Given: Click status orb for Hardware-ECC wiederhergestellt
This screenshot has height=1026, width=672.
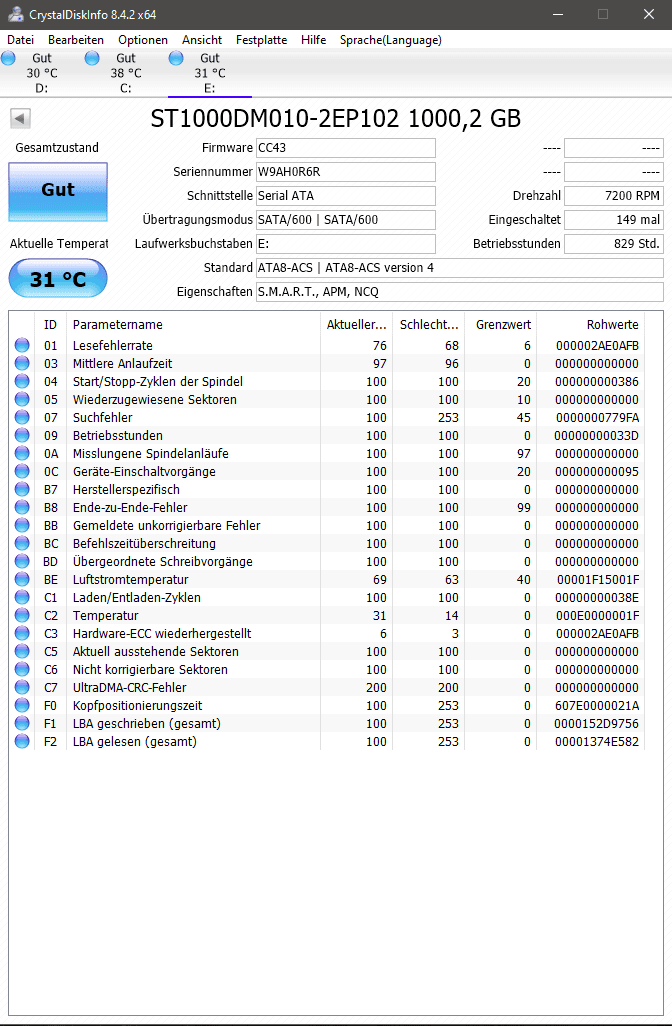Looking at the screenshot, I should click(x=22, y=633).
